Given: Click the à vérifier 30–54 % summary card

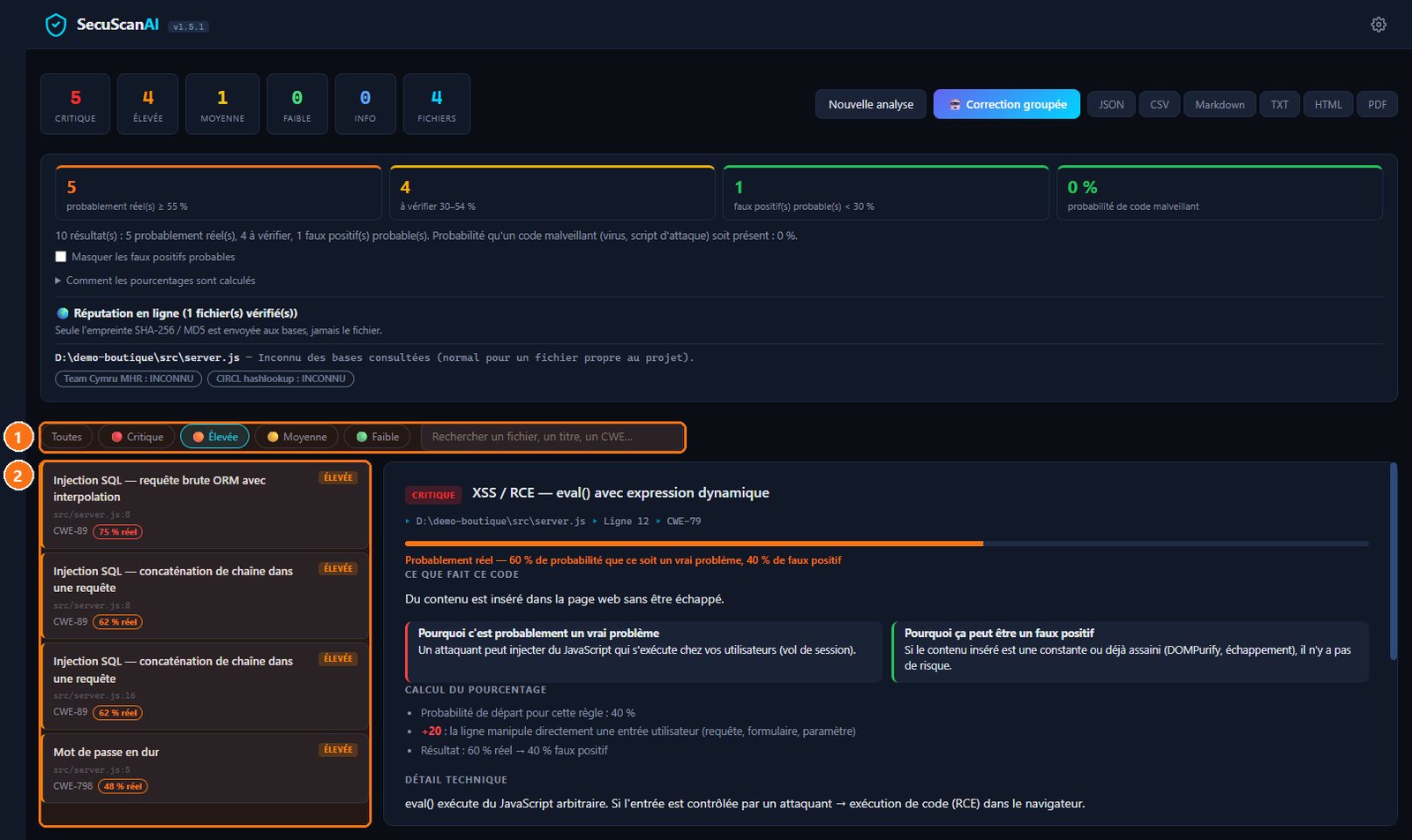Looking at the screenshot, I should coord(552,192).
